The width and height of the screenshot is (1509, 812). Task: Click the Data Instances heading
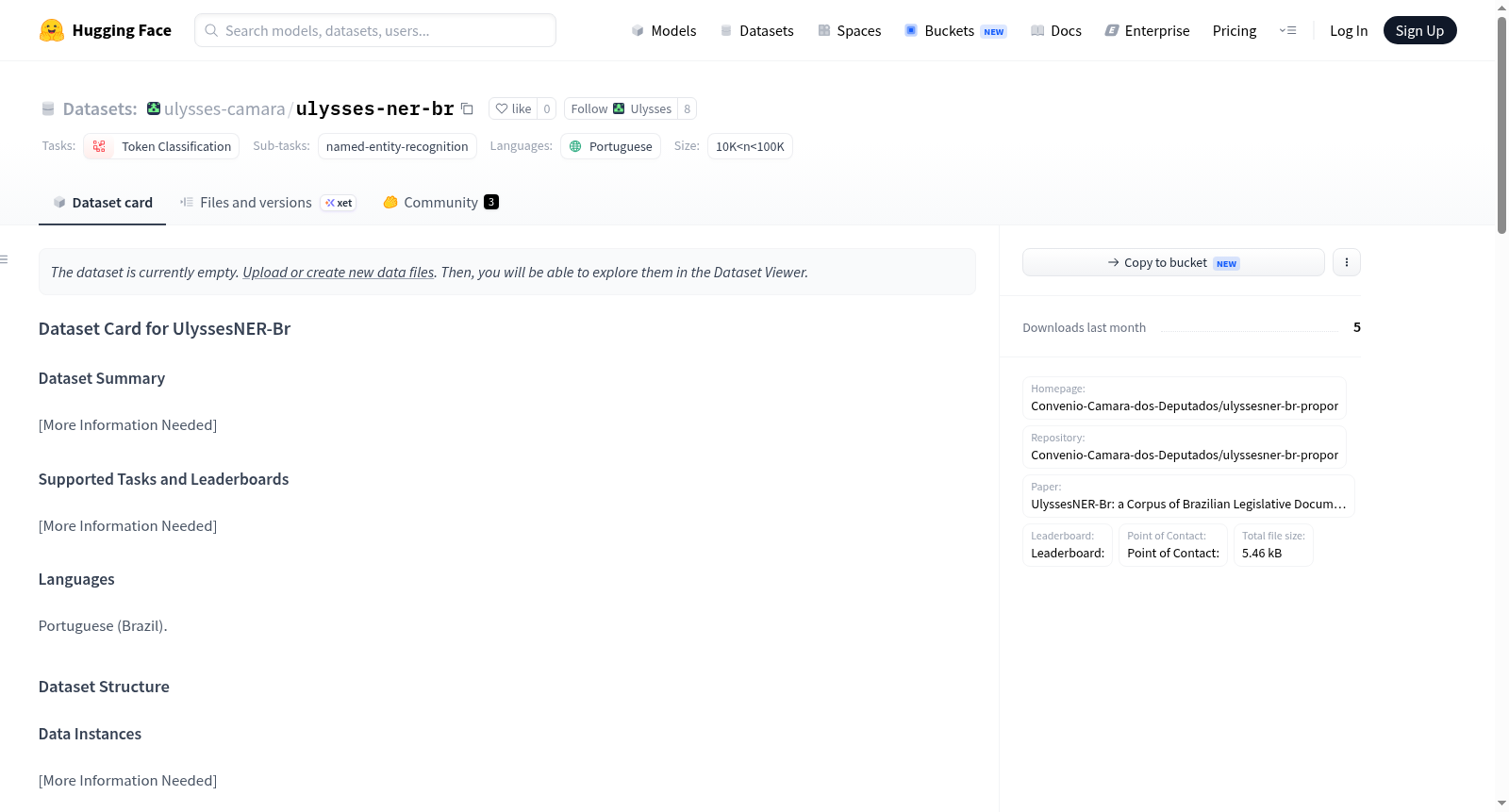tap(90, 734)
